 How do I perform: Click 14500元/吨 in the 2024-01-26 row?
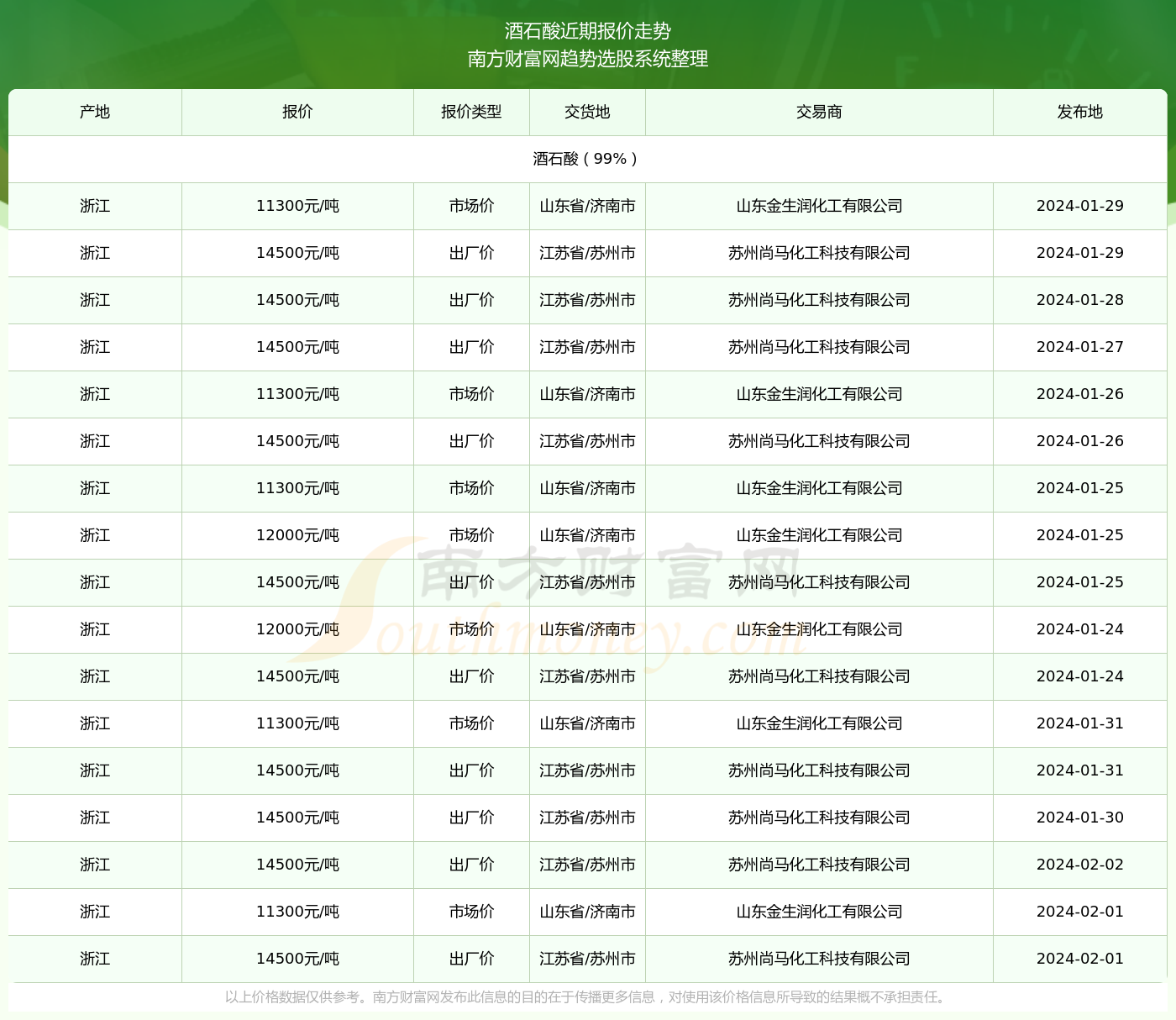coord(297,441)
